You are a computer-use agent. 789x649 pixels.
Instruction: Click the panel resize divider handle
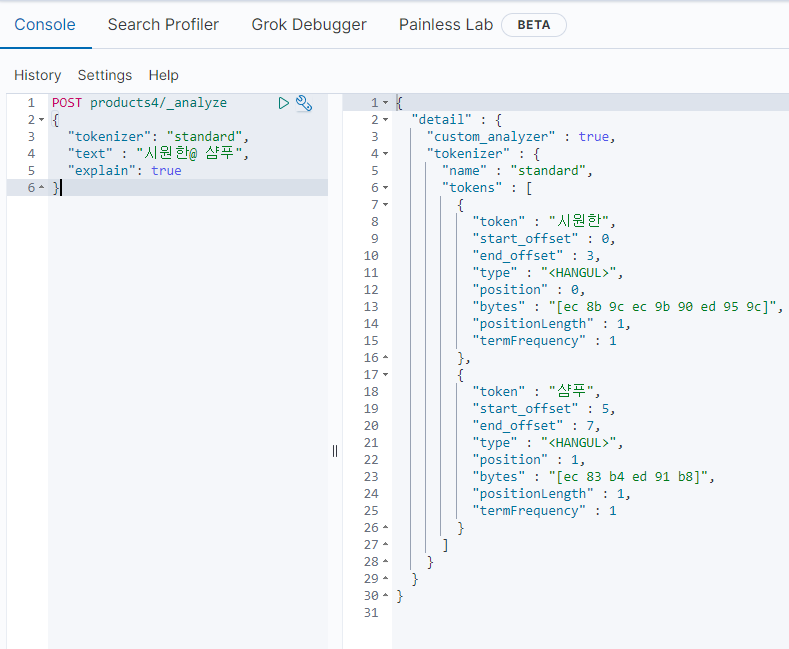pyautogui.click(x=335, y=451)
